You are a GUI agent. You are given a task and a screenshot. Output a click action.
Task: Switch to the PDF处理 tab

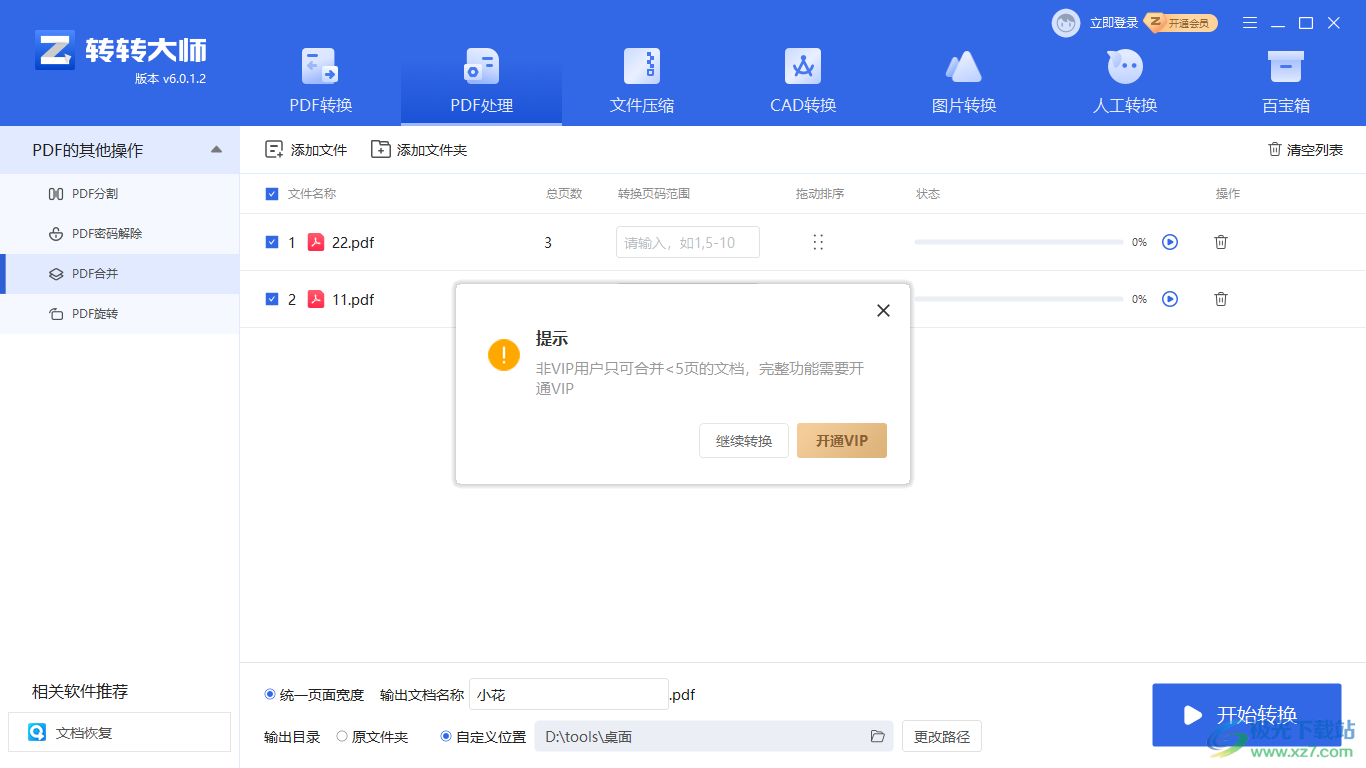click(481, 82)
